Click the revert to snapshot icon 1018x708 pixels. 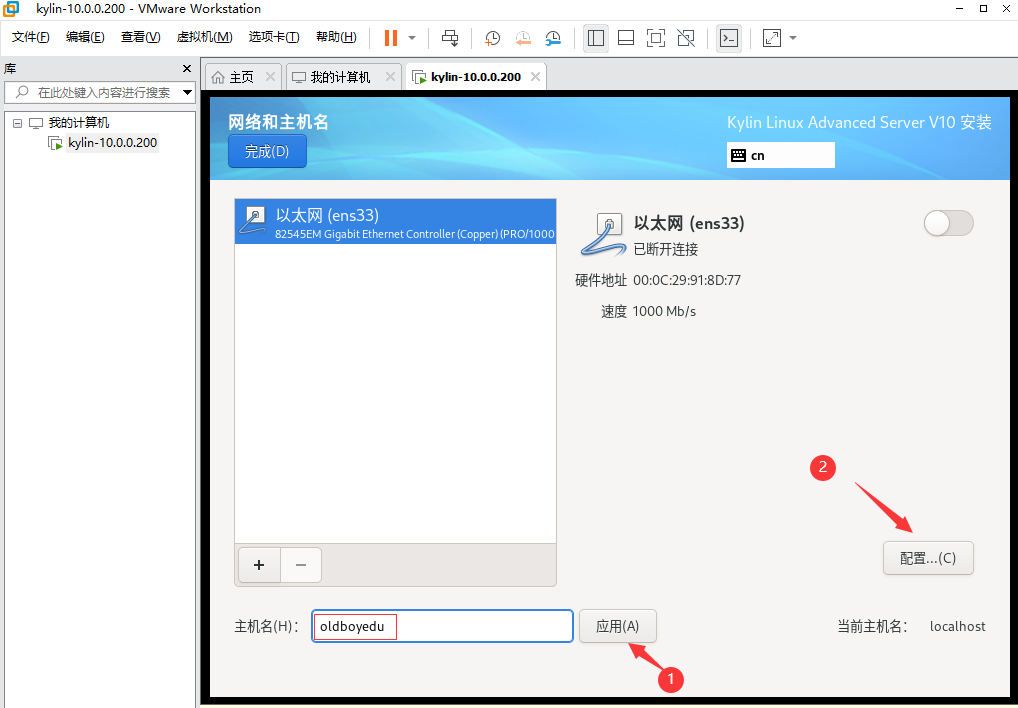523,38
